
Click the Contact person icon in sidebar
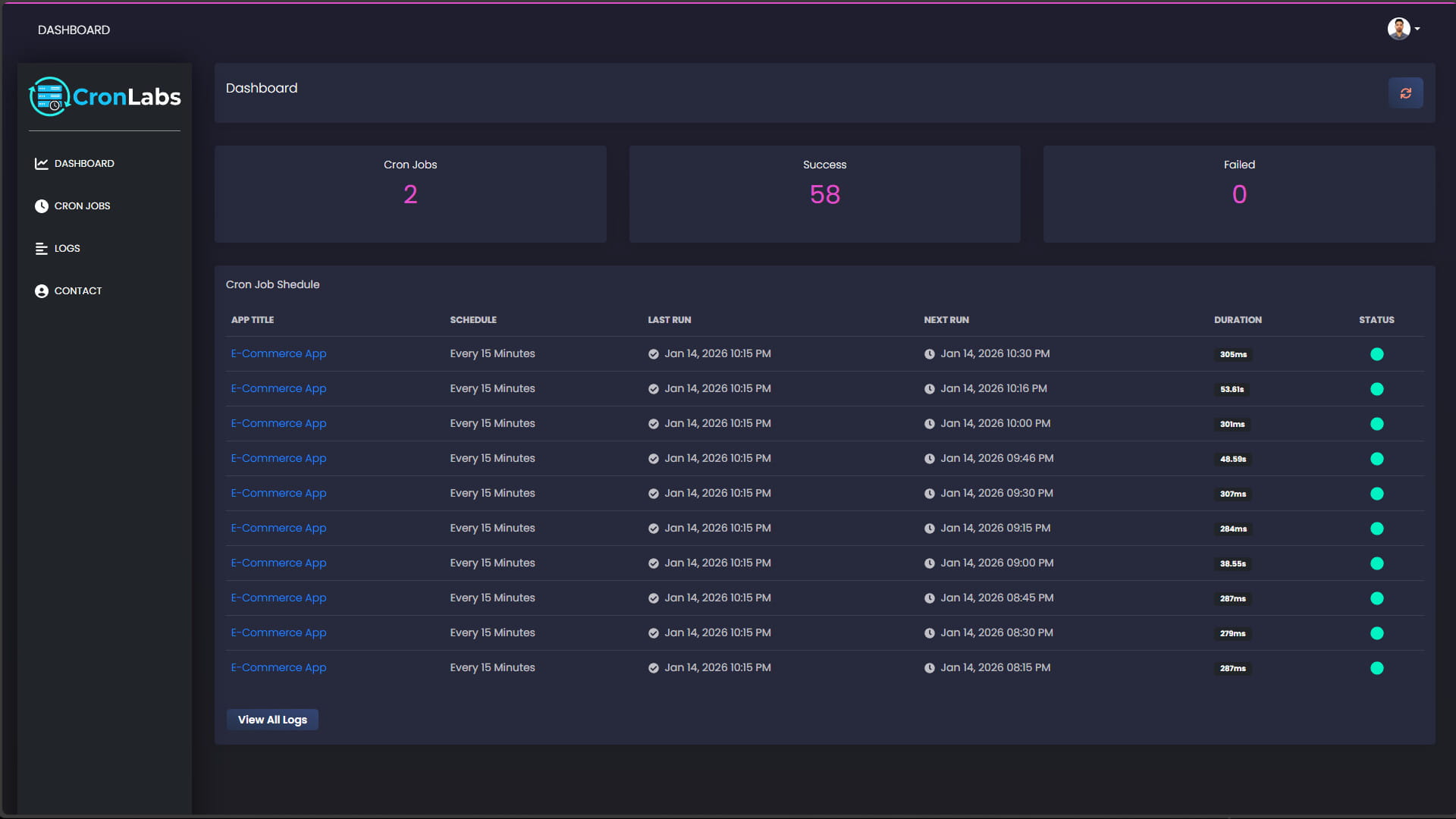[42, 291]
